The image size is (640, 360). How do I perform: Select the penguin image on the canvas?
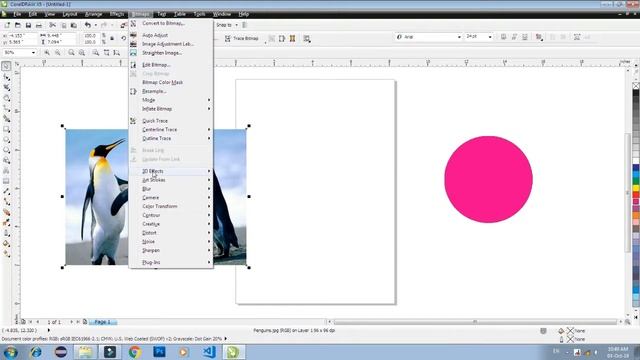97,197
